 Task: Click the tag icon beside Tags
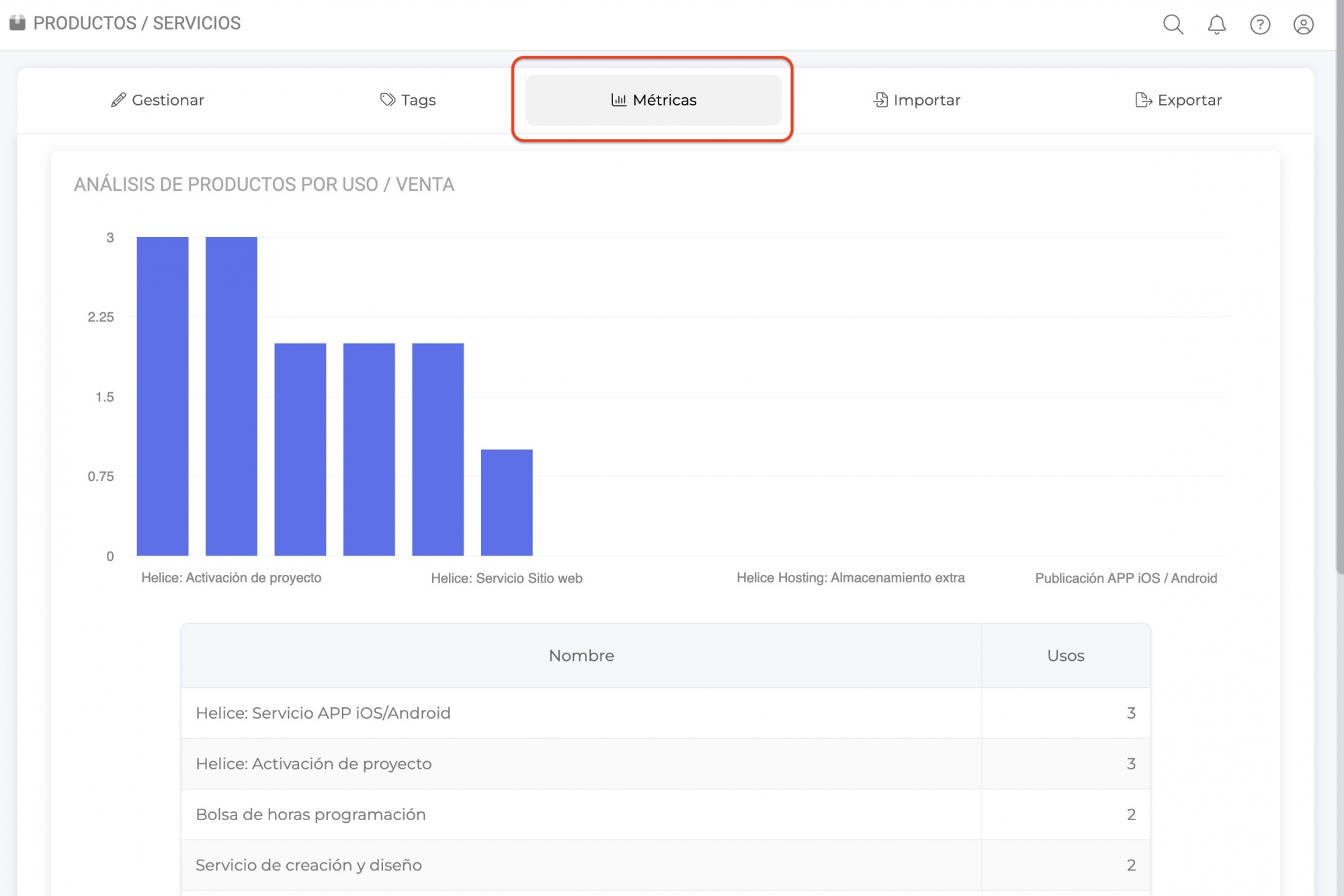(x=387, y=100)
